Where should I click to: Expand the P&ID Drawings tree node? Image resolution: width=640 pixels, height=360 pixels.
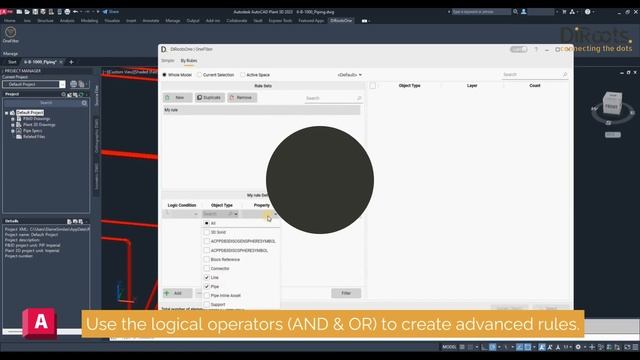click(13, 119)
